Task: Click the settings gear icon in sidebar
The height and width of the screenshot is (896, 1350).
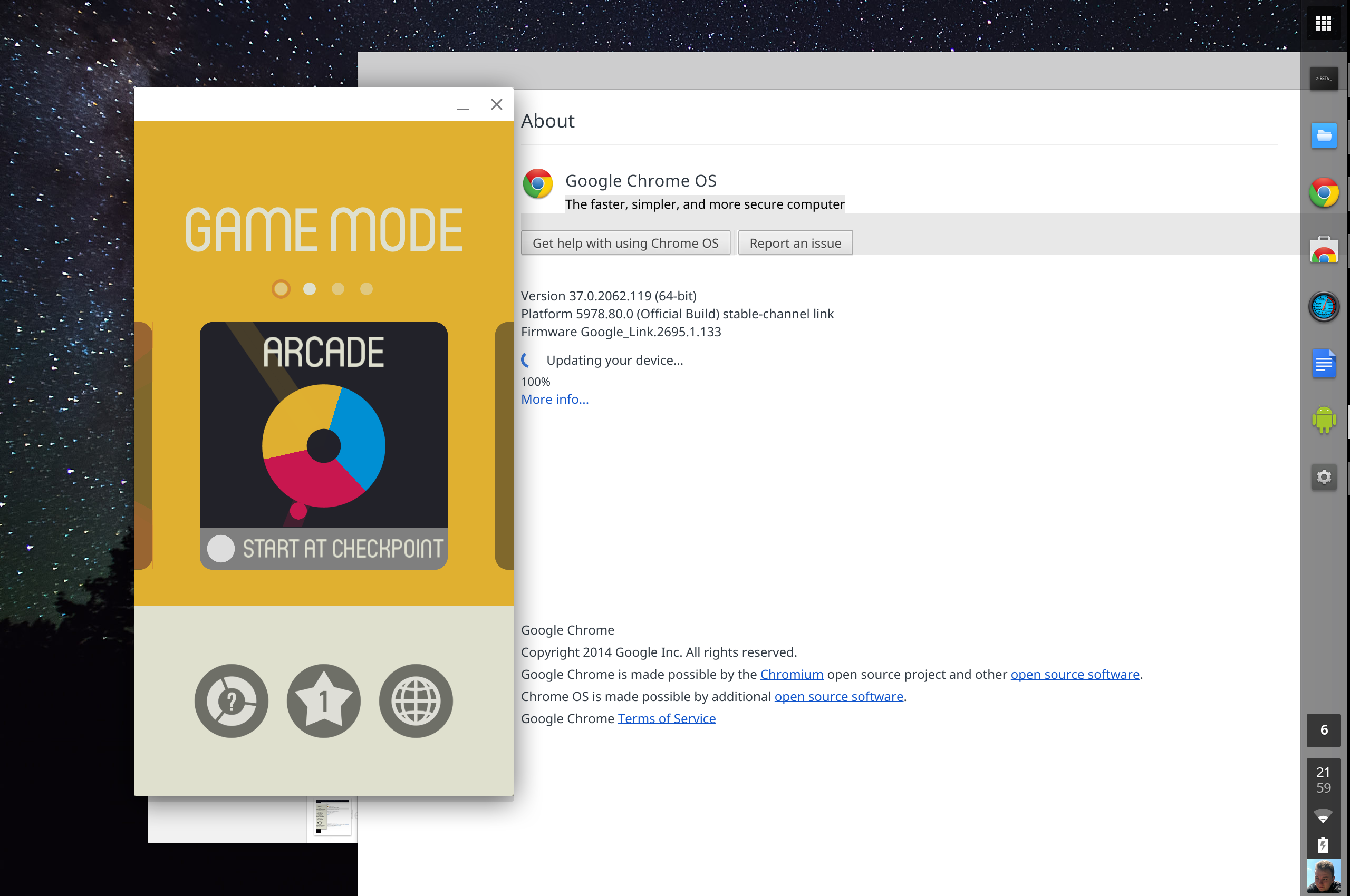Action: coord(1322,475)
